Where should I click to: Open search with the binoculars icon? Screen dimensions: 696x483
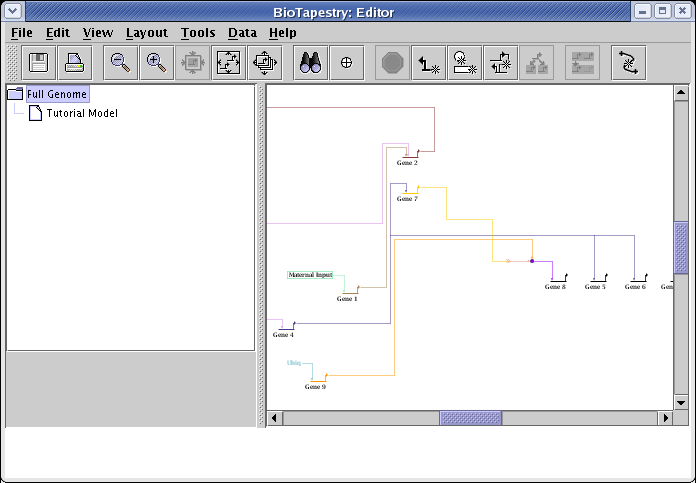[x=310, y=63]
